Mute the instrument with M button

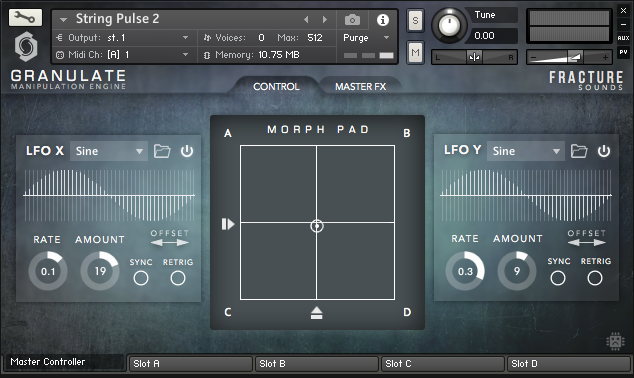pos(415,53)
